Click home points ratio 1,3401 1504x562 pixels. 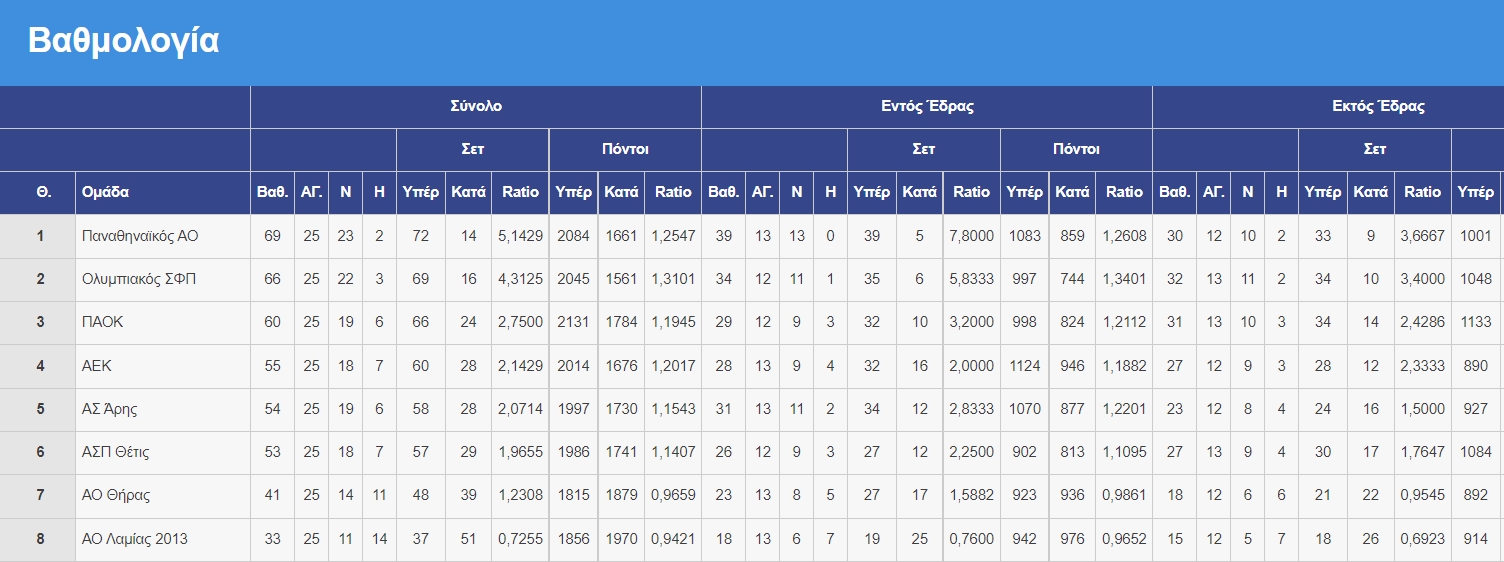[x=1124, y=279]
